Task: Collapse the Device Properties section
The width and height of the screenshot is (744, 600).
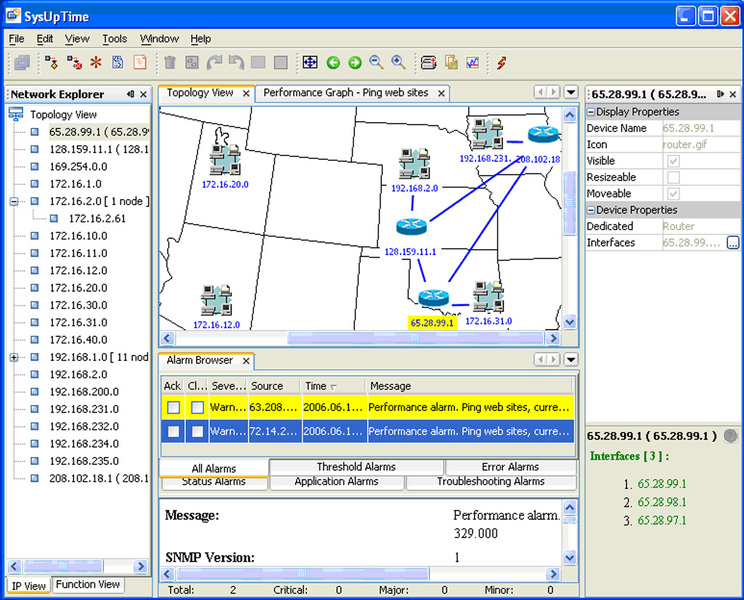Action: pos(591,210)
